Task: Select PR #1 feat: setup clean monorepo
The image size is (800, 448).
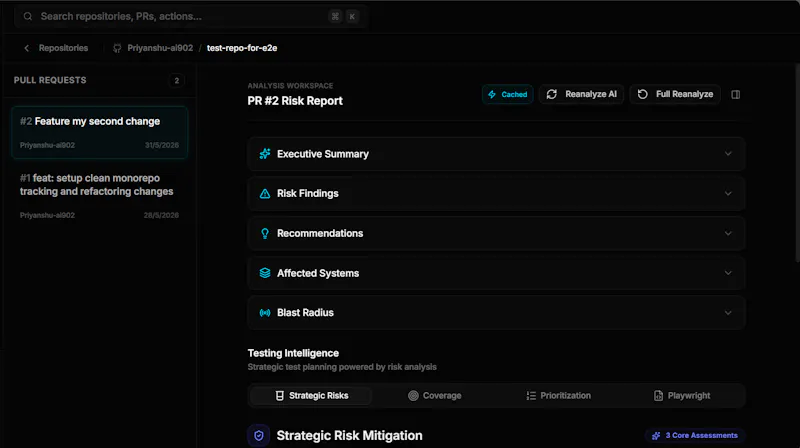Action: [99, 196]
